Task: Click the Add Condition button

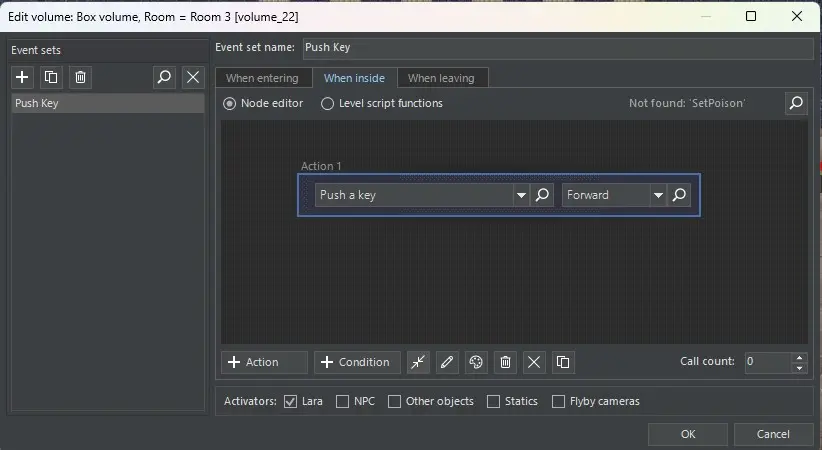Action: tap(357, 362)
